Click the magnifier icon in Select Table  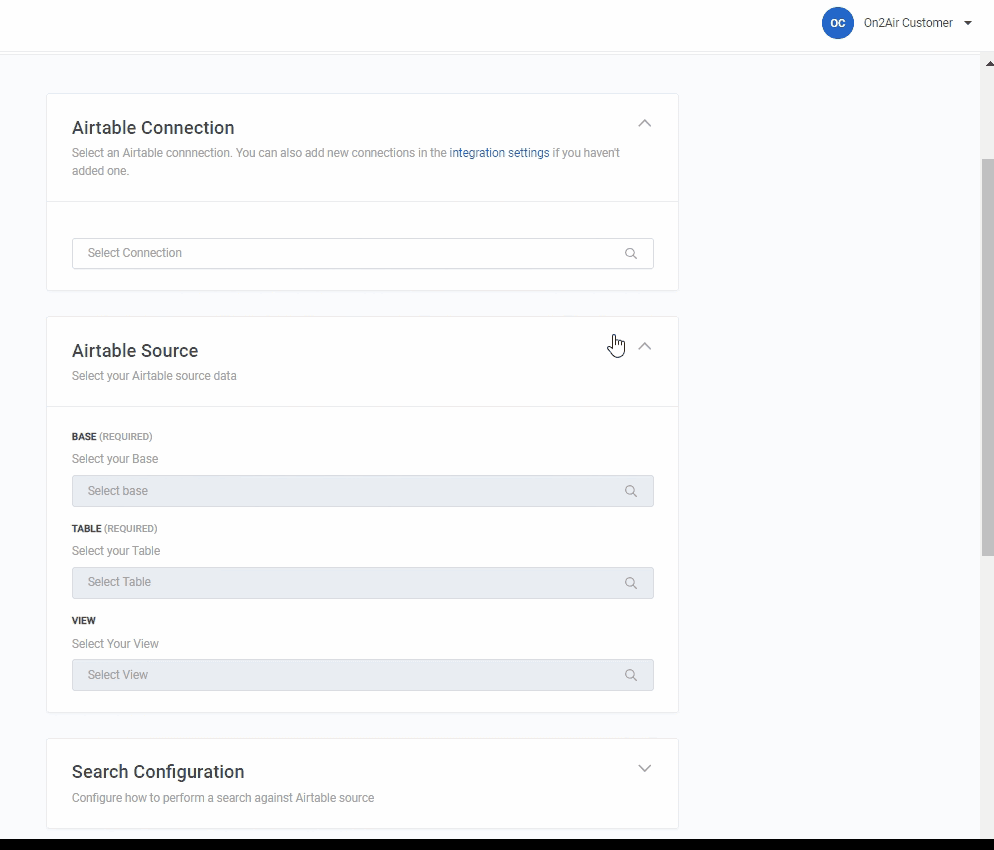pyautogui.click(x=631, y=582)
